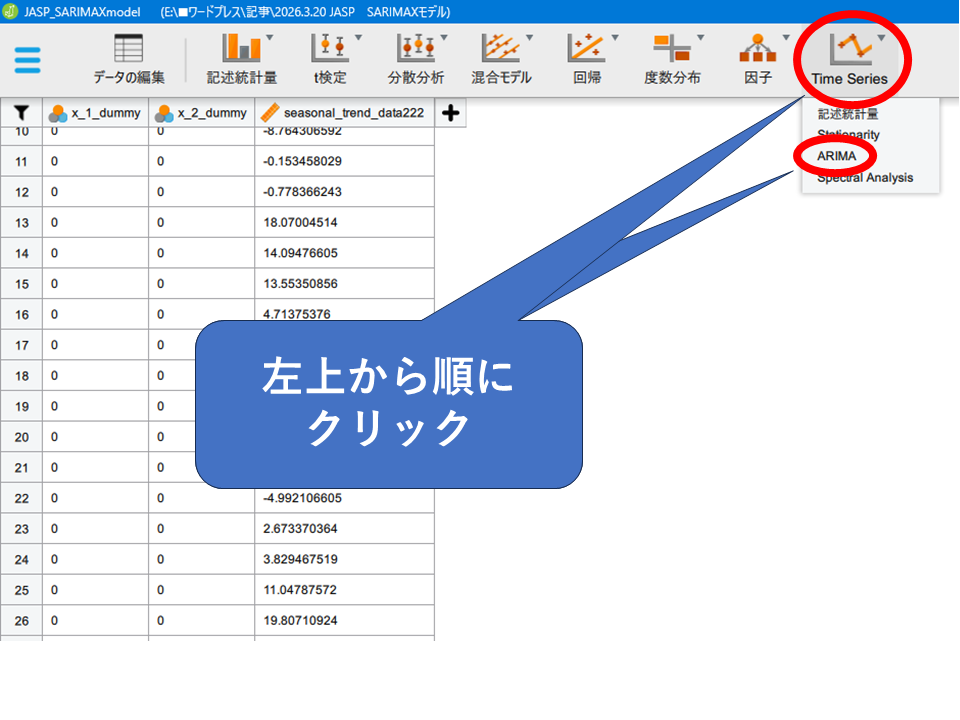The width and height of the screenshot is (960, 720).
Task: Choose Stationarity in the dropdown menu
Action: point(848,134)
